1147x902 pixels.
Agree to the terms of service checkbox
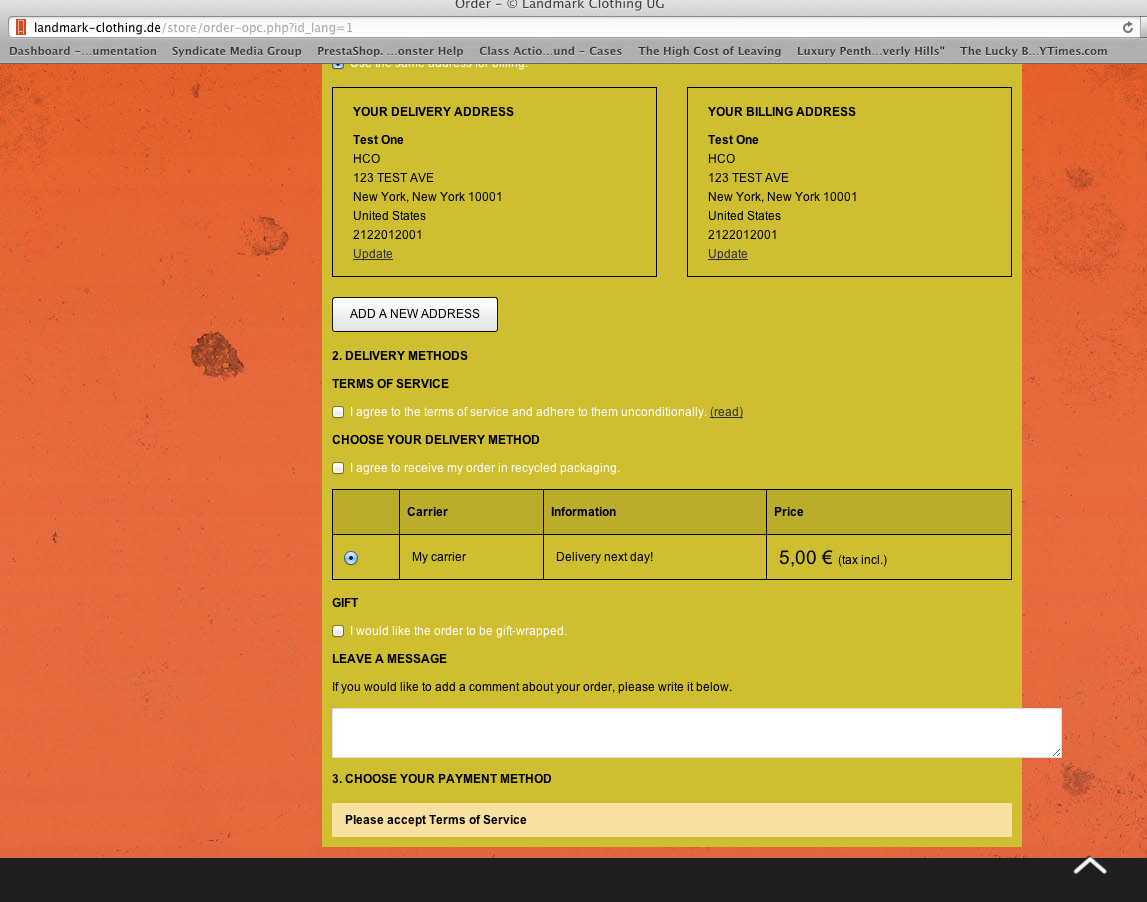pos(338,412)
